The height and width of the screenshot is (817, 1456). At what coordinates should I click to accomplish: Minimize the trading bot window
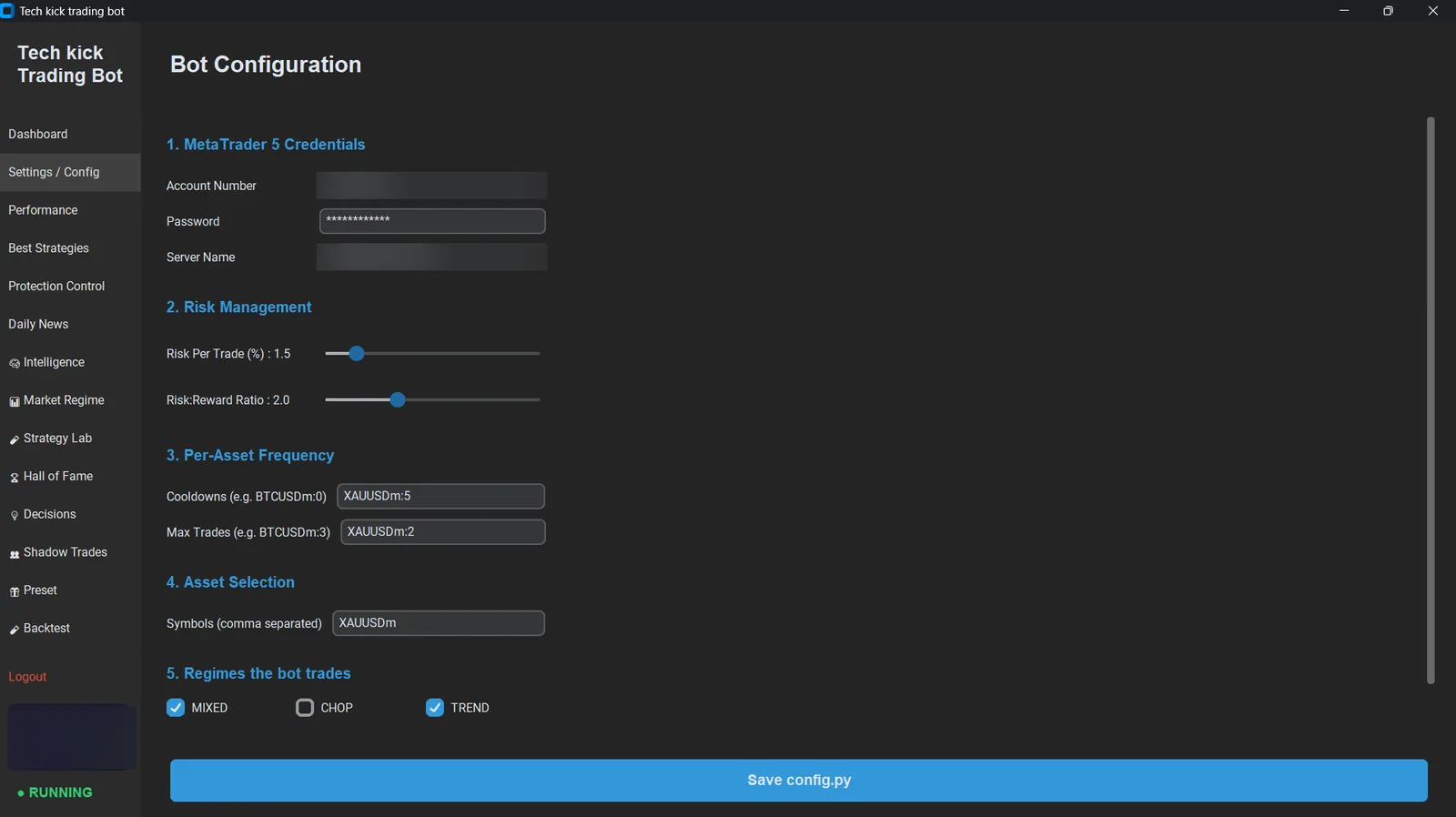point(1344,11)
